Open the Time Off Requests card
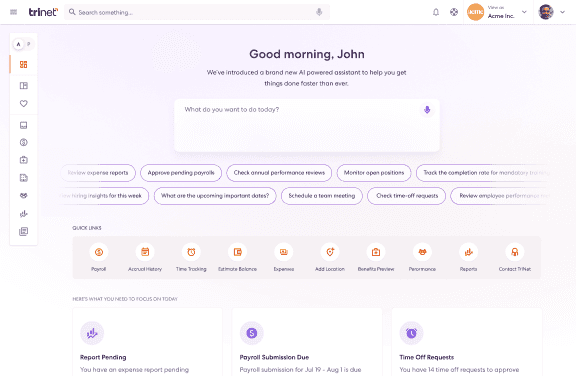 point(467,342)
